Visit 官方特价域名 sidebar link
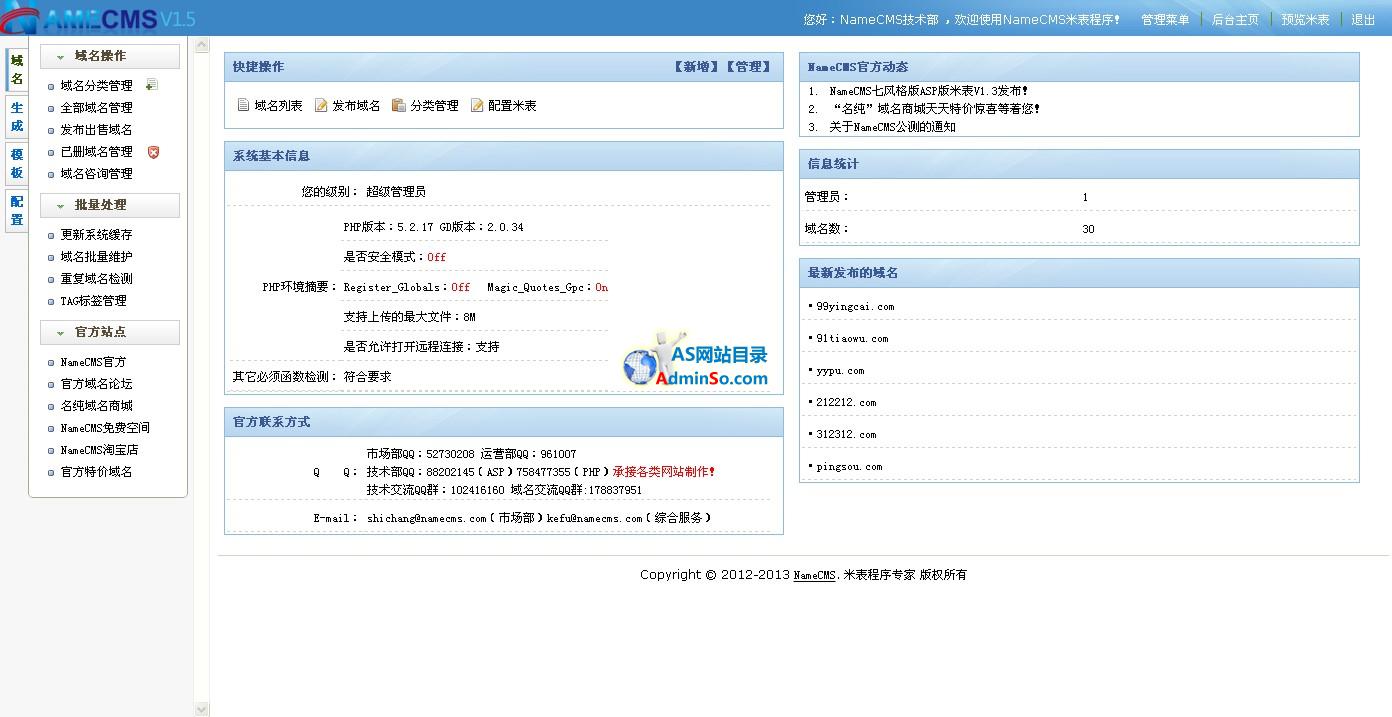 [96, 472]
